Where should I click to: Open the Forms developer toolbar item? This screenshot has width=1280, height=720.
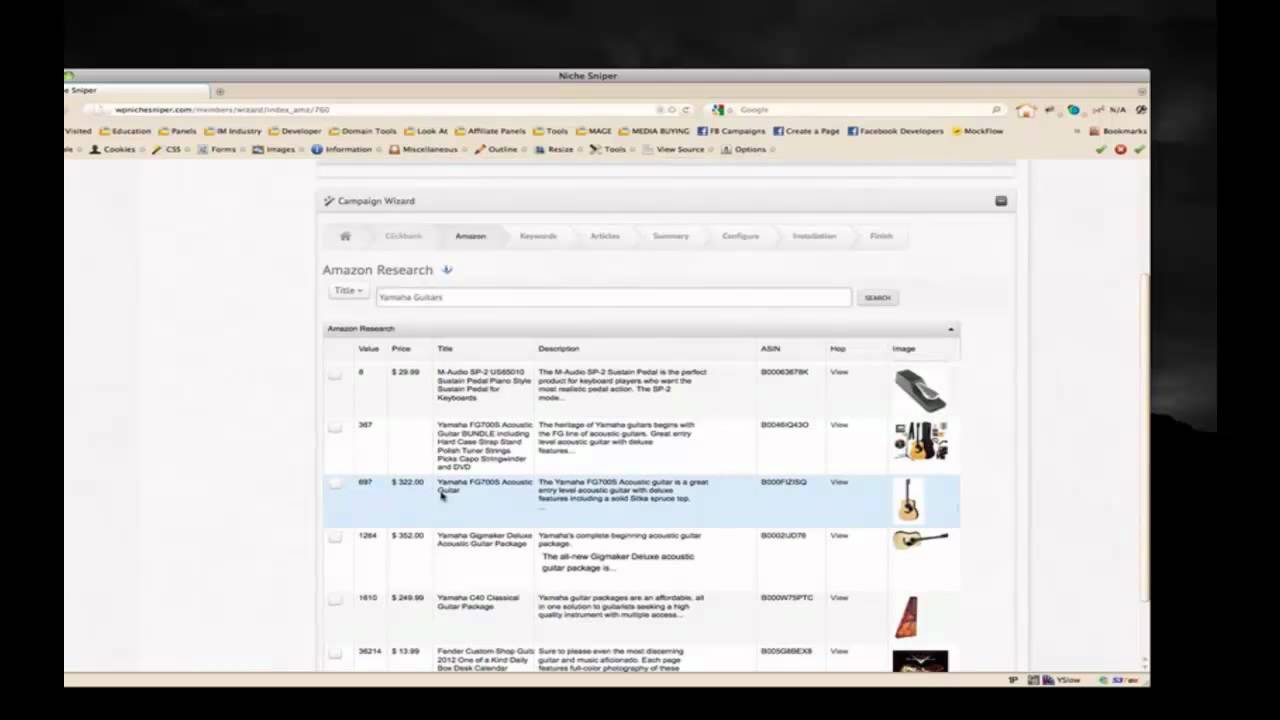216,150
